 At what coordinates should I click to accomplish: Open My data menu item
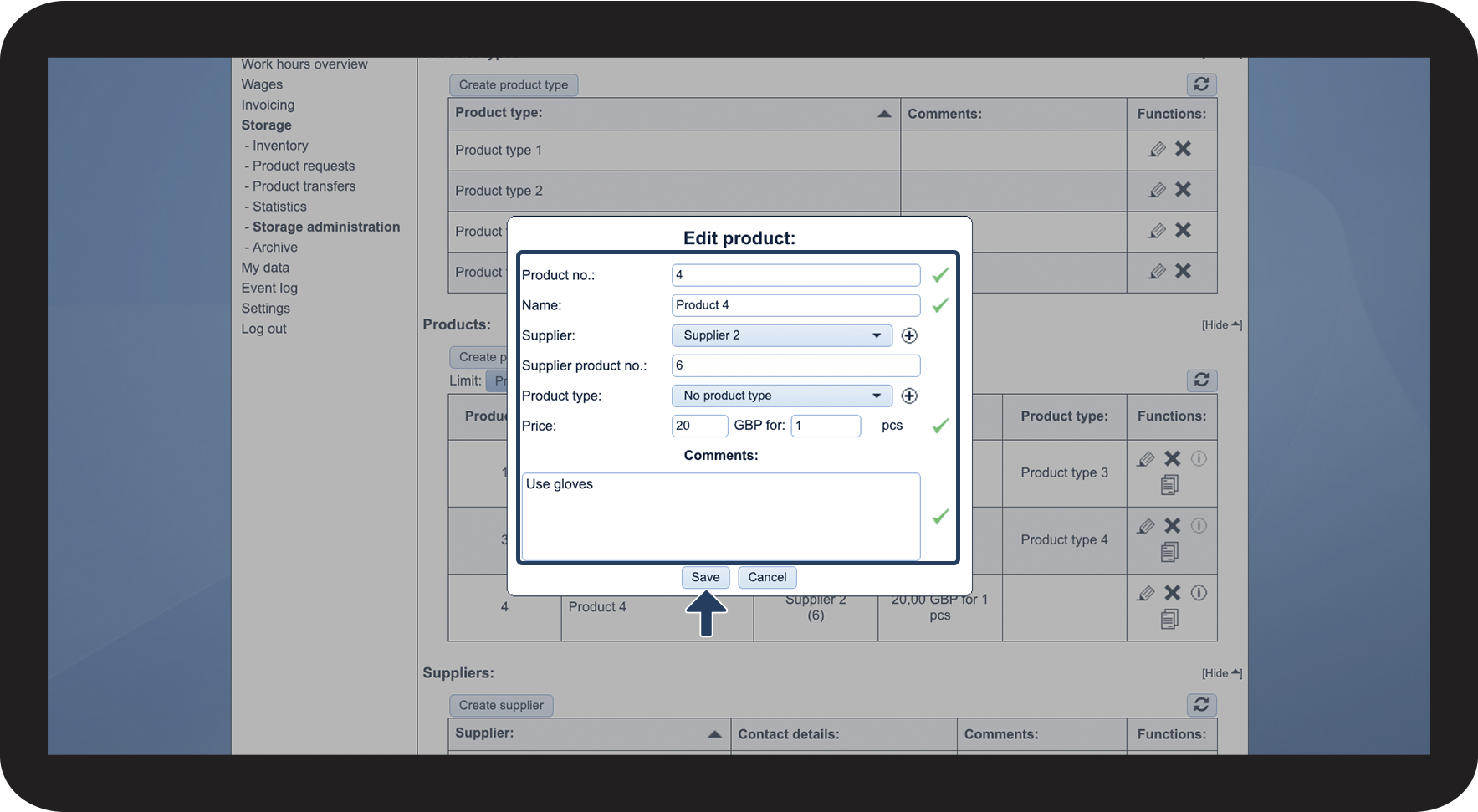pos(265,268)
